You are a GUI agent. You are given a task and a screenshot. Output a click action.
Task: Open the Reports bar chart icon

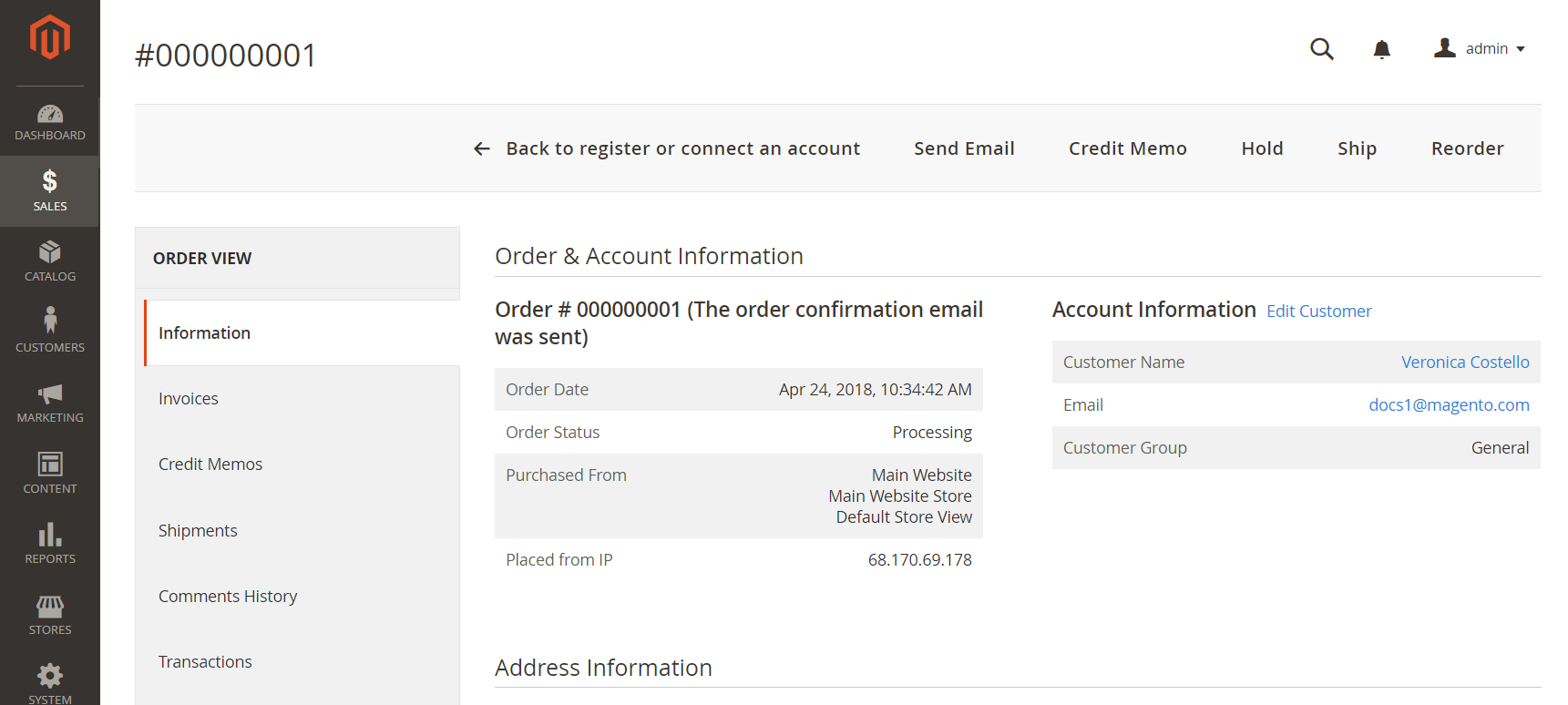click(x=50, y=534)
